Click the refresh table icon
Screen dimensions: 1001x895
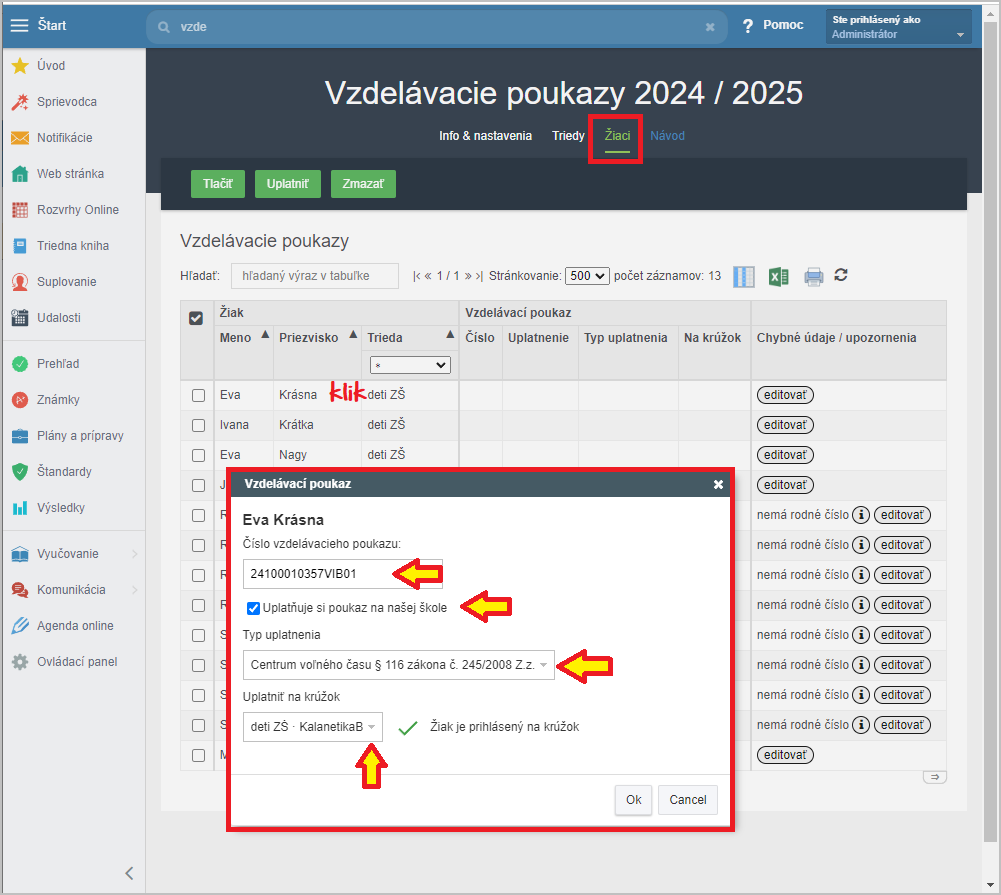tap(841, 275)
